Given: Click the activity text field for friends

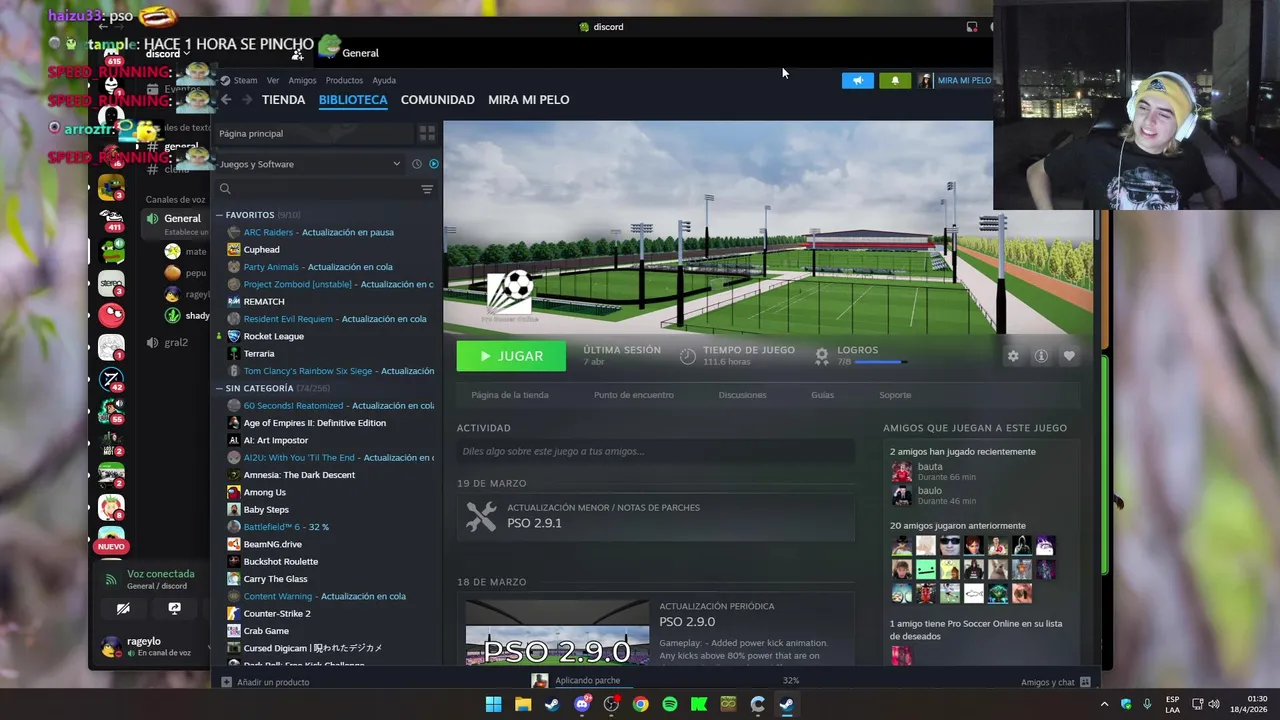Looking at the screenshot, I should tap(656, 452).
